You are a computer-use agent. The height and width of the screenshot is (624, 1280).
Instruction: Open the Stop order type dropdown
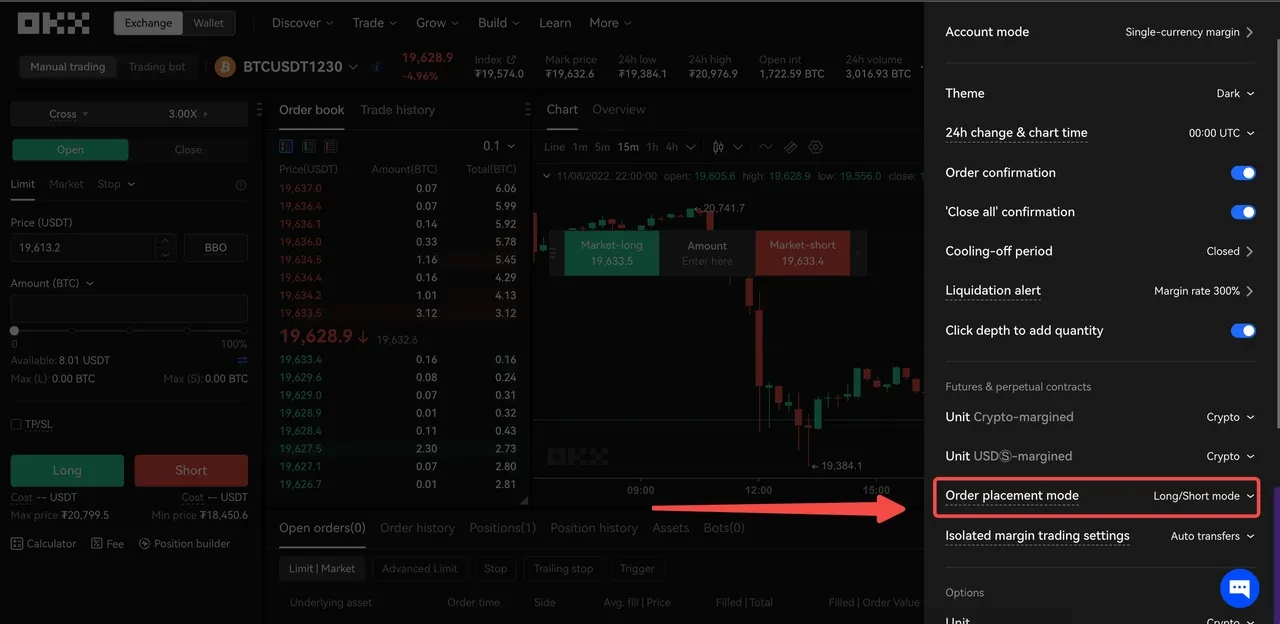click(116, 184)
